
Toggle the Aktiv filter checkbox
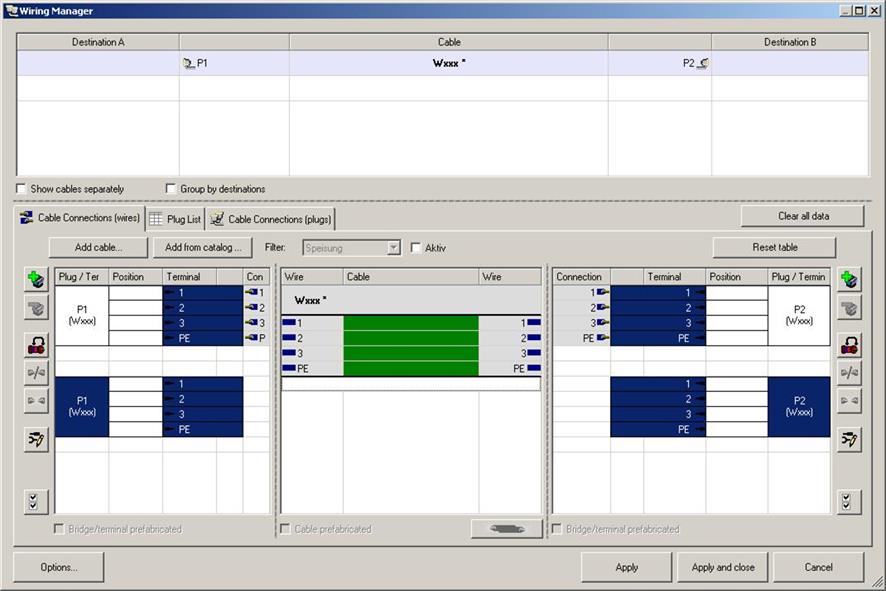[416, 247]
